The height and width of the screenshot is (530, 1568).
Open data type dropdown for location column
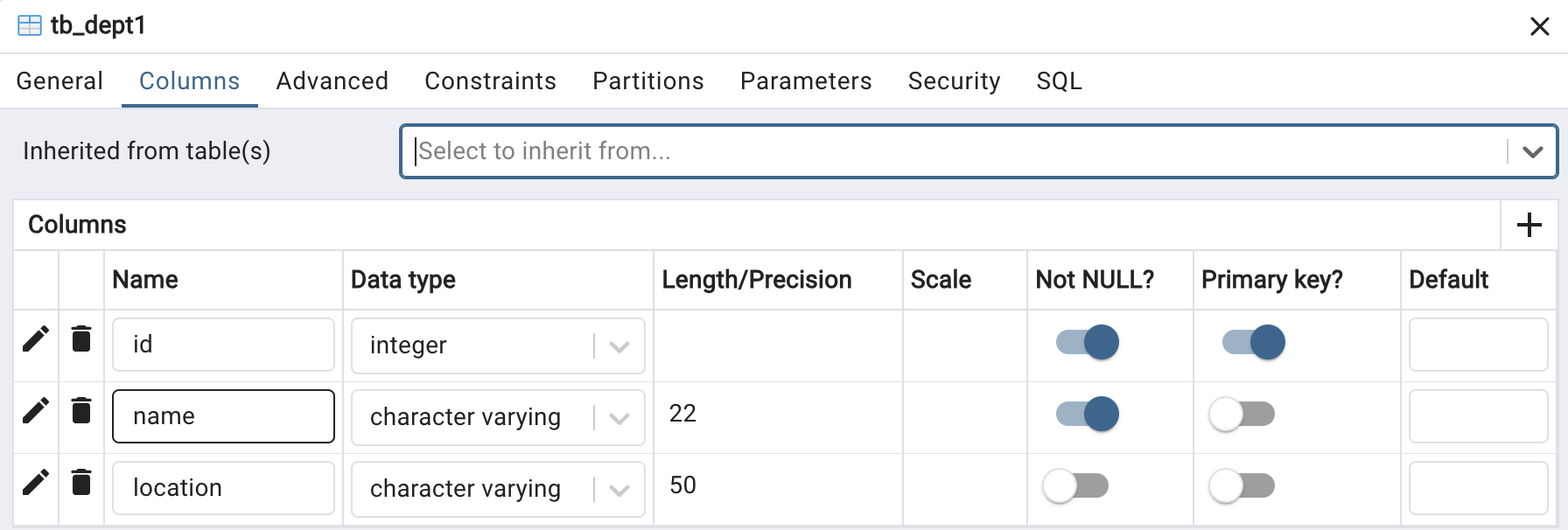point(619,490)
